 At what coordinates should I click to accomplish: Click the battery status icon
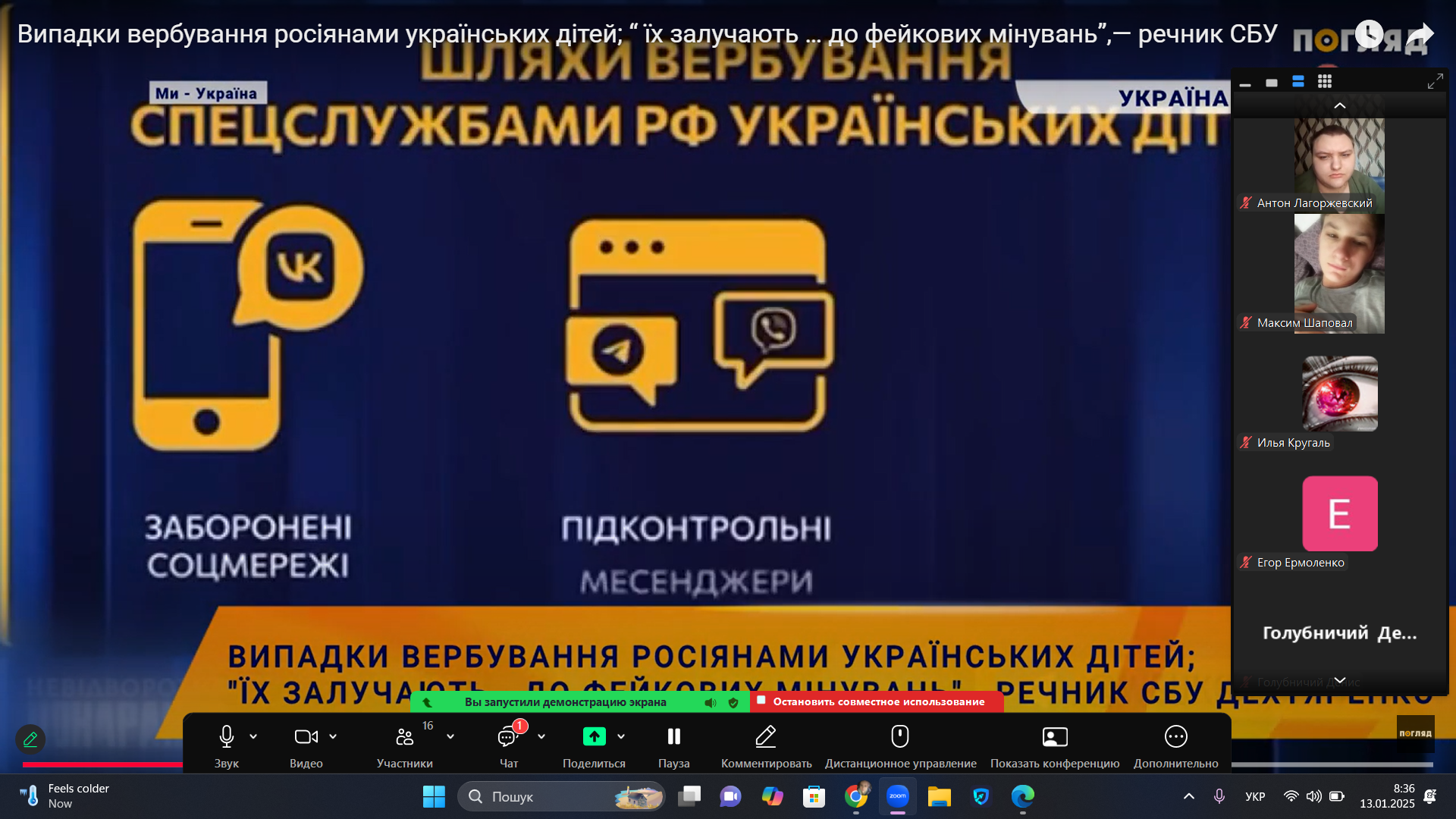coord(1337,796)
